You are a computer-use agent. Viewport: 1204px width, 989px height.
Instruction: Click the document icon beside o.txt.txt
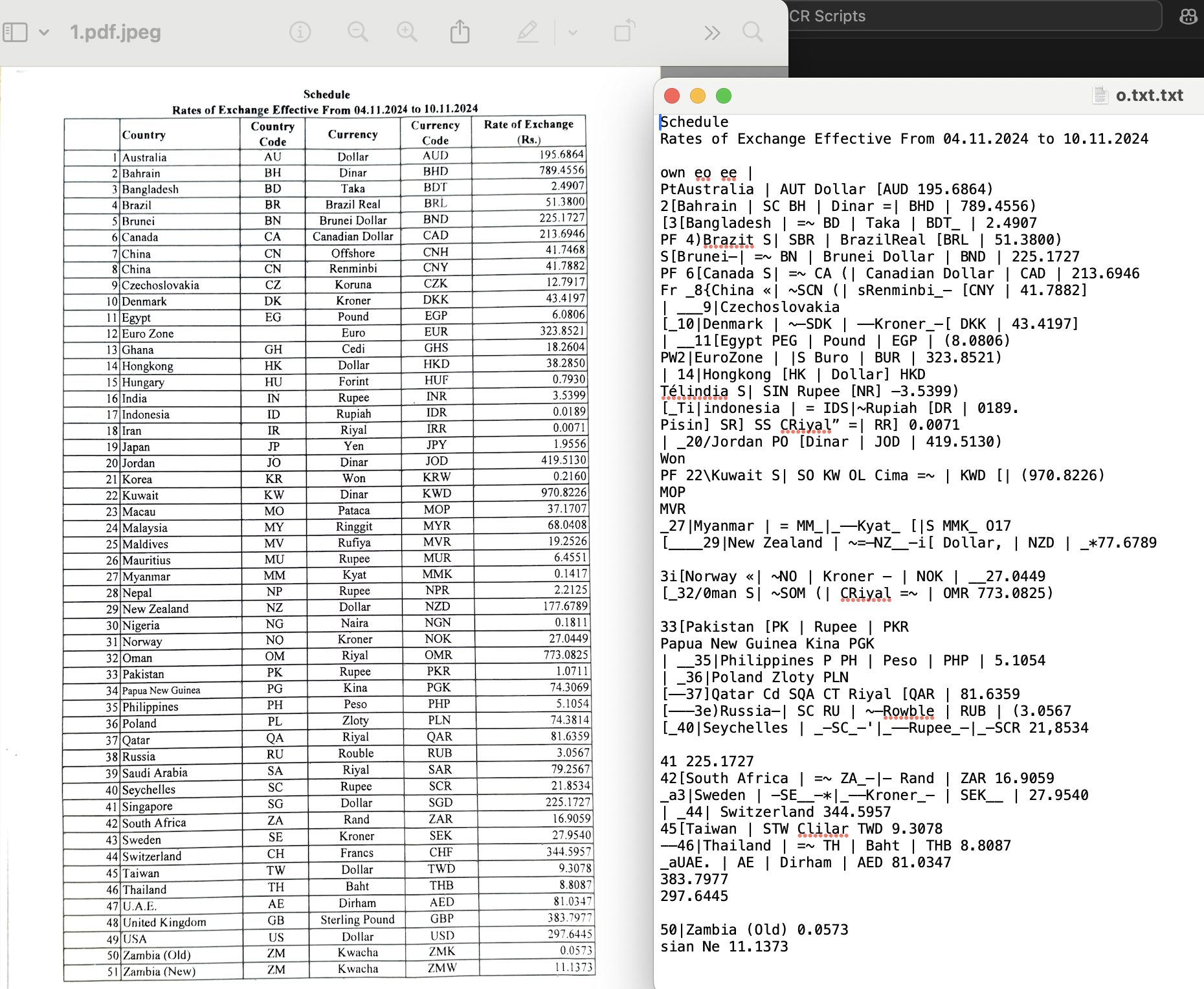pos(1099,94)
